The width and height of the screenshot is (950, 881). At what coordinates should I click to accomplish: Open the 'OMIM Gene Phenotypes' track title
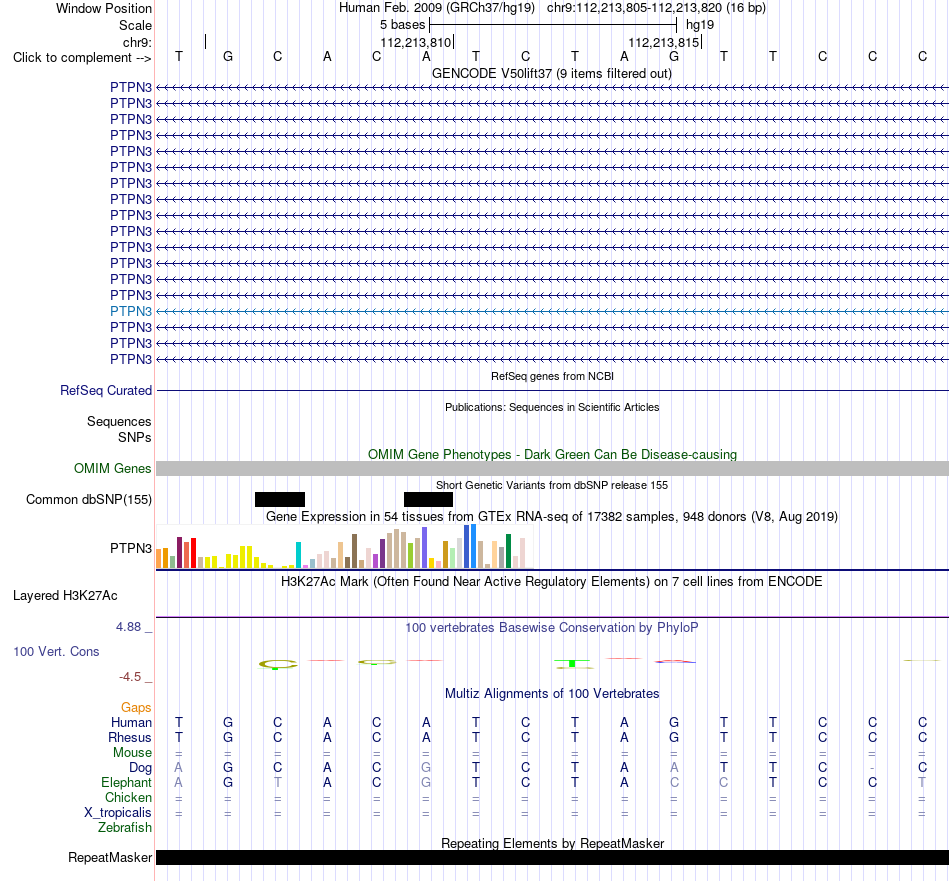[552, 454]
